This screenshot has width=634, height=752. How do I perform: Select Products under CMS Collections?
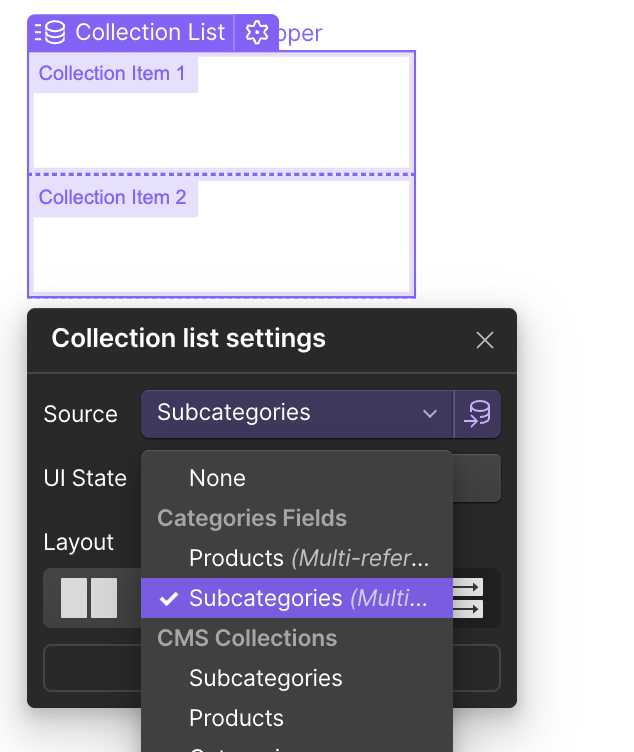(236, 718)
